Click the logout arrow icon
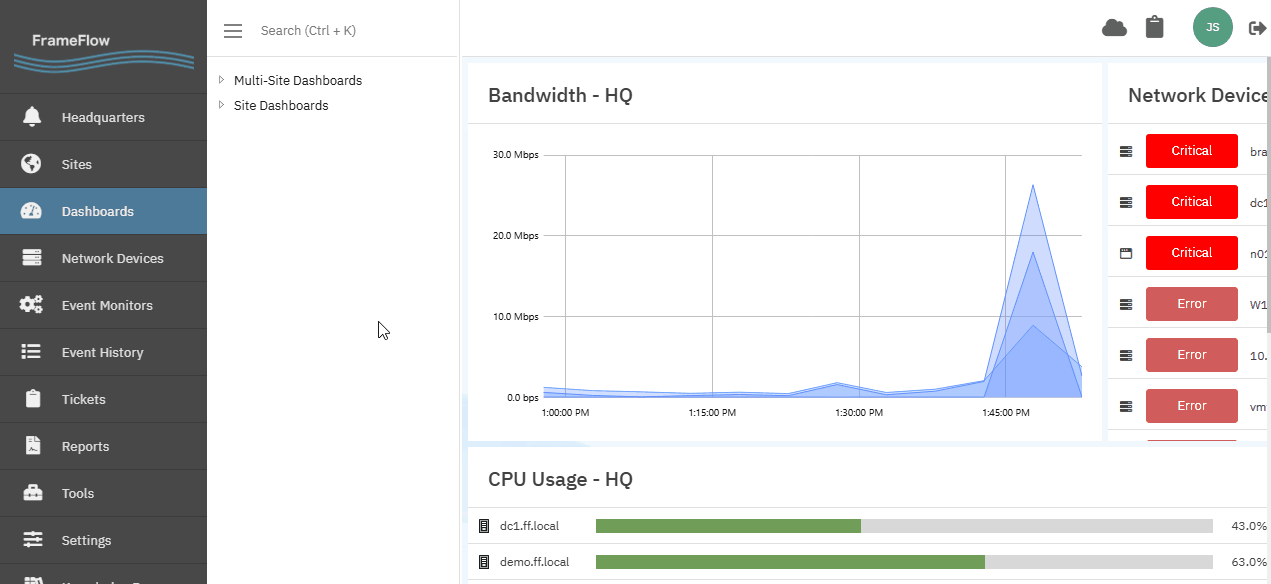Screen dimensions: 1271x584 (1258, 28)
